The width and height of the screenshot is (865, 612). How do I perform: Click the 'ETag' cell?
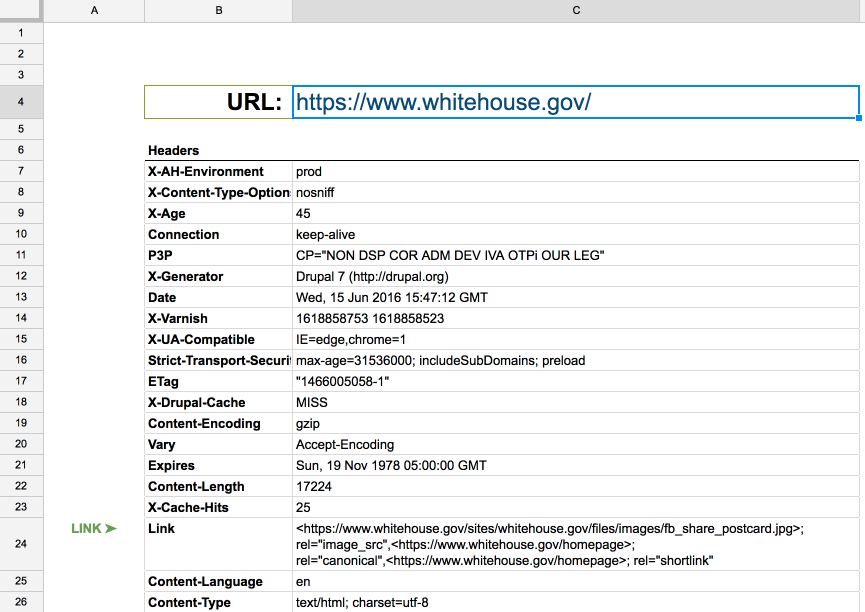click(218, 381)
